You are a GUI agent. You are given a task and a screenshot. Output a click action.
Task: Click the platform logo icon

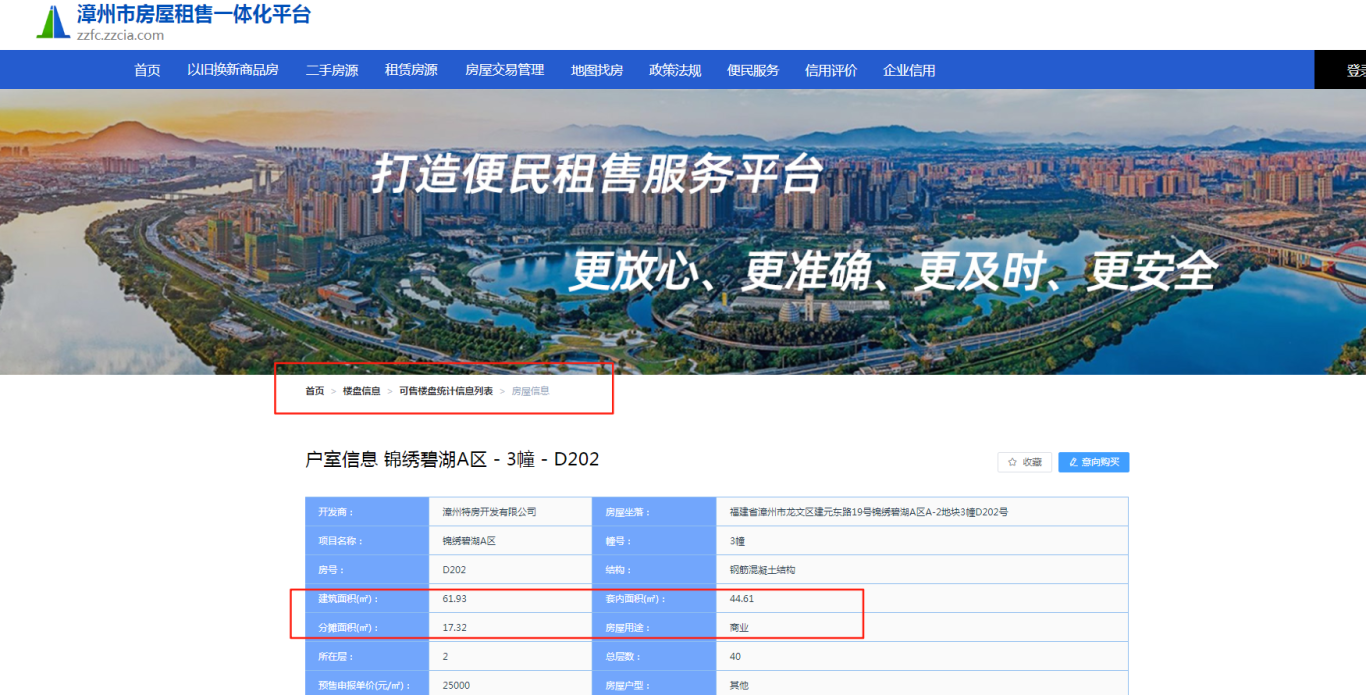pos(54,22)
